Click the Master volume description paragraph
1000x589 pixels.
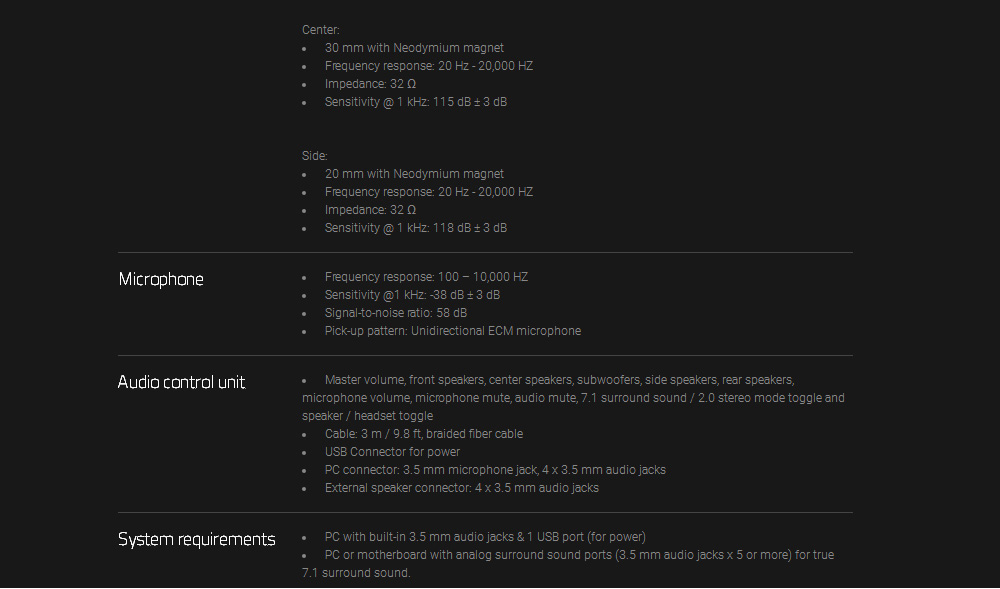pyautogui.click(x=573, y=398)
